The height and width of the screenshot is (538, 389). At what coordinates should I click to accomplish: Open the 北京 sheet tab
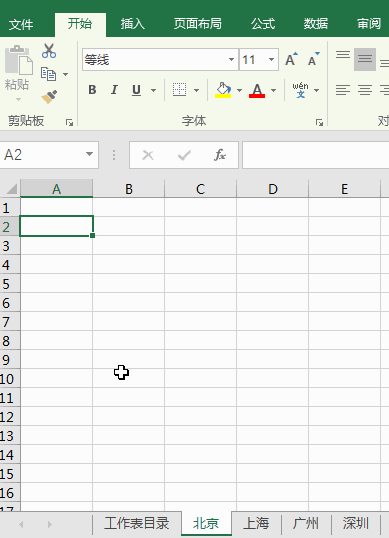point(206,524)
